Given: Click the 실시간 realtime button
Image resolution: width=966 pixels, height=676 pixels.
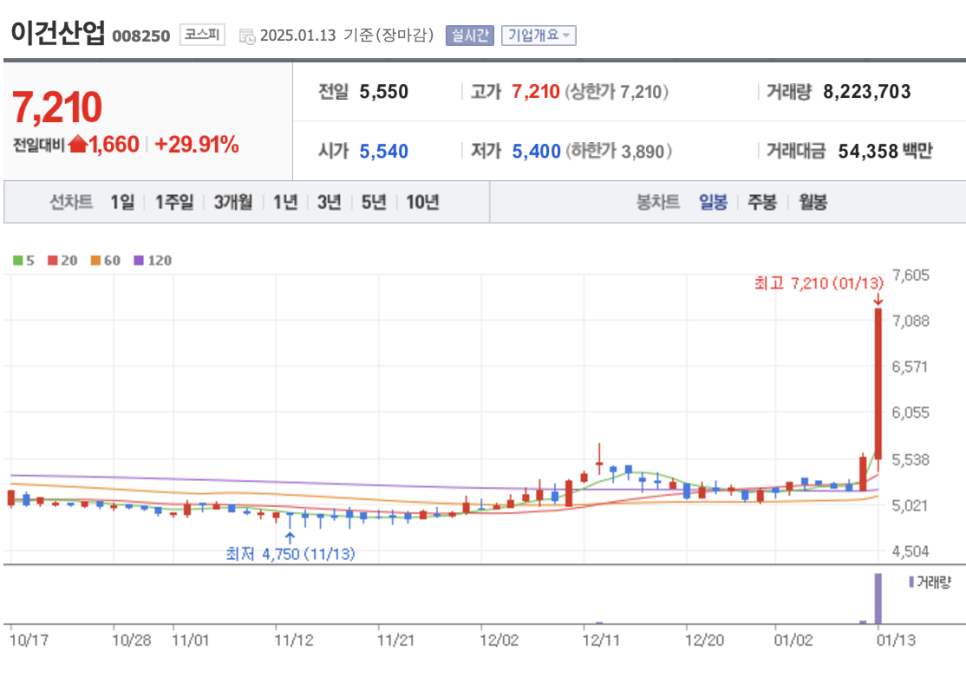Looking at the screenshot, I should [x=470, y=35].
